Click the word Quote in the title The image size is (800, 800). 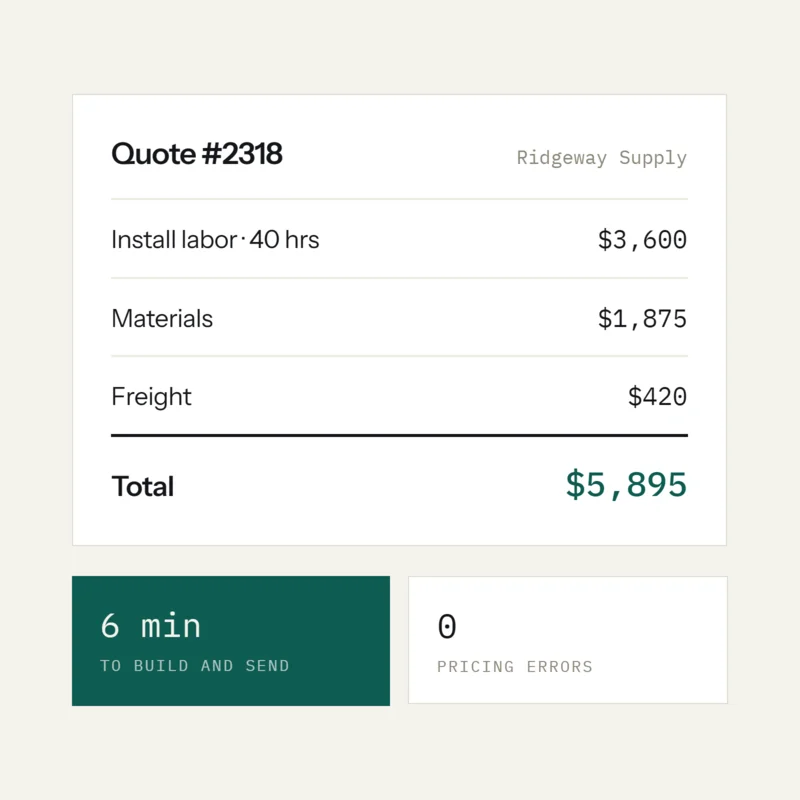point(154,154)
